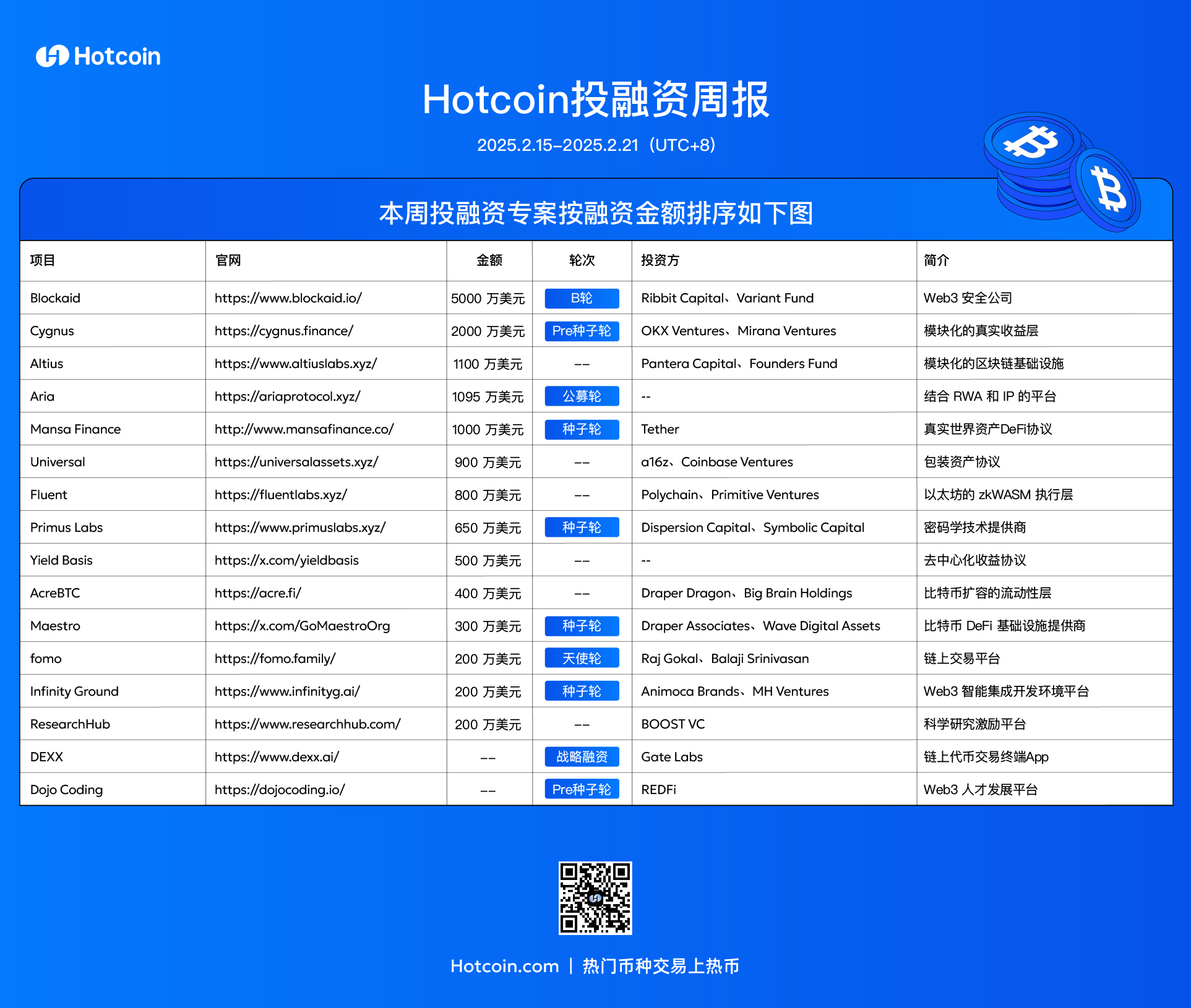
Task: Visit the acre.fi link
Action: point(258,593)
